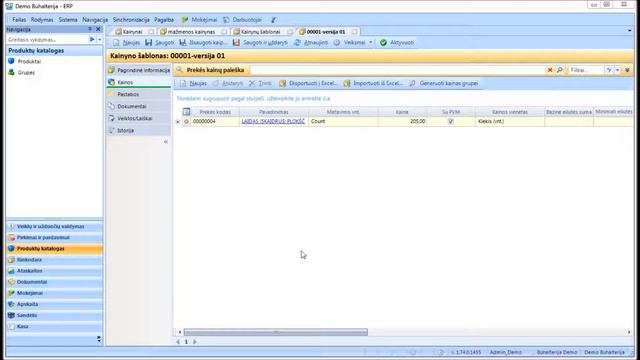The width and height of the screenshot is (640, 360).
Task: Click the red Saugoti ir uždaryti icon
Action: pos(236,42)
